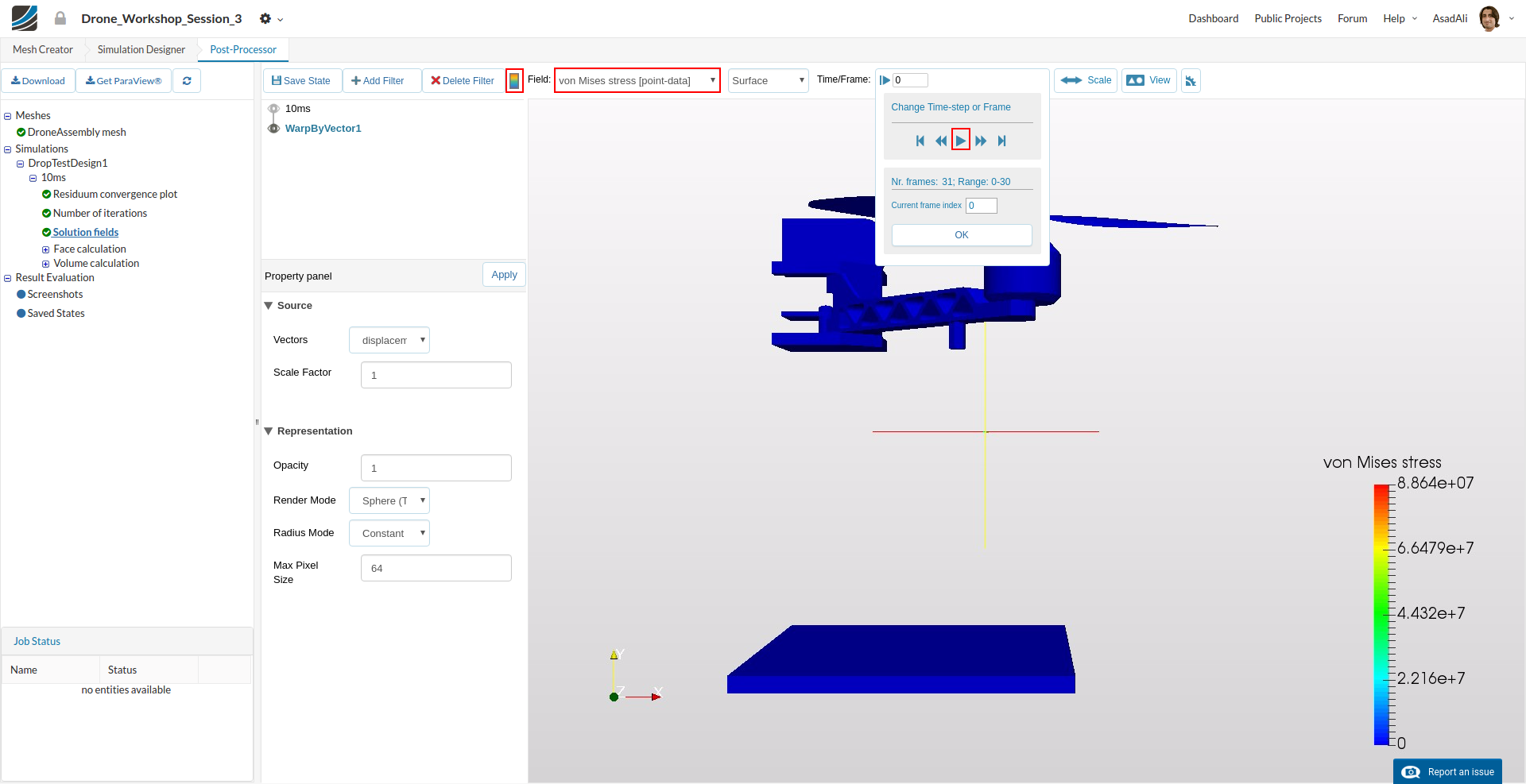Click Get ParaView button
The image size is (1526, 784).
(x=124, y=81)
